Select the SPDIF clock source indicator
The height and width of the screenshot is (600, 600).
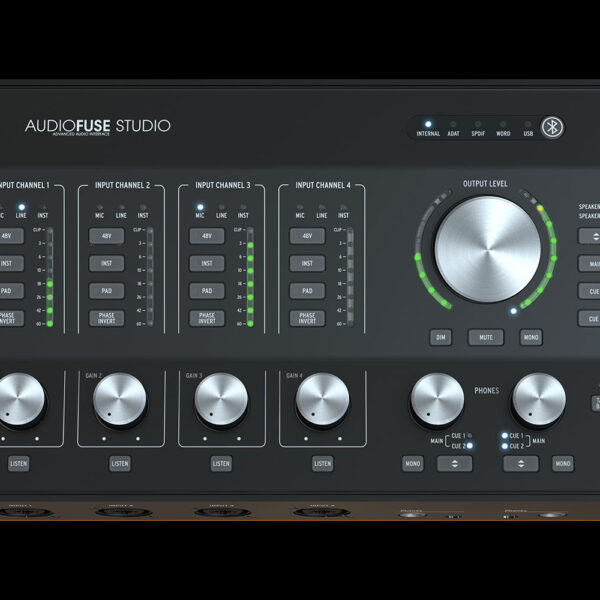pos(478,124)
